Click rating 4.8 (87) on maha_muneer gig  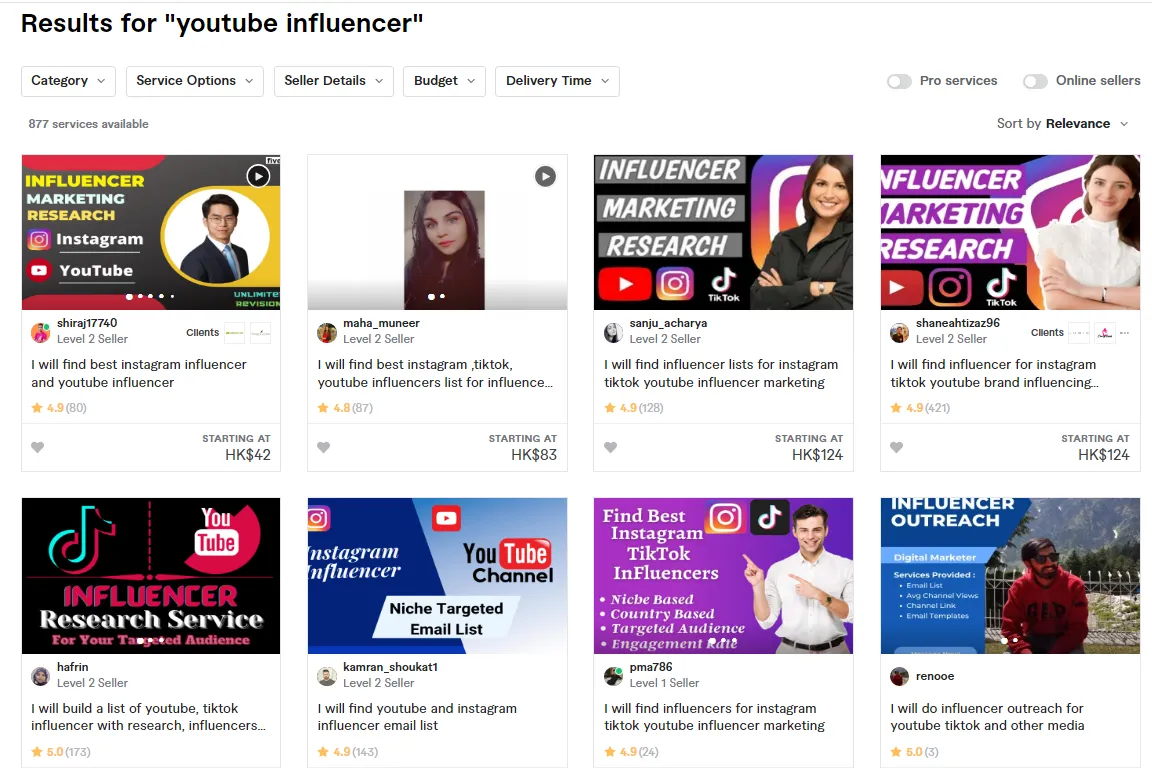point(345,408)
